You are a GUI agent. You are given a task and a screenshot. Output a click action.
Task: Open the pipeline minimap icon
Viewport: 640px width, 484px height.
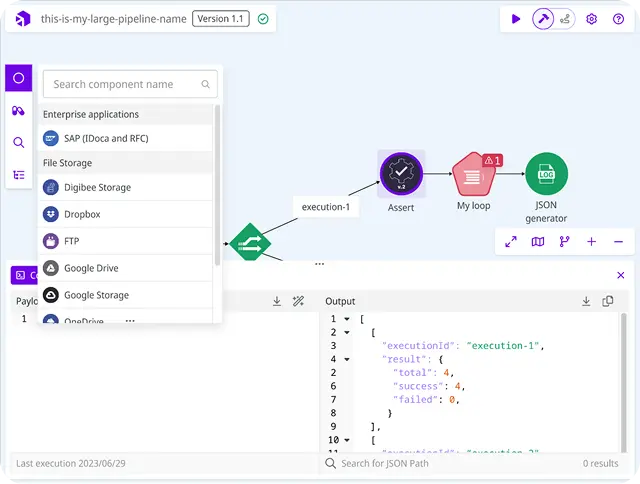pyautogui.click(x=538, y=242)
